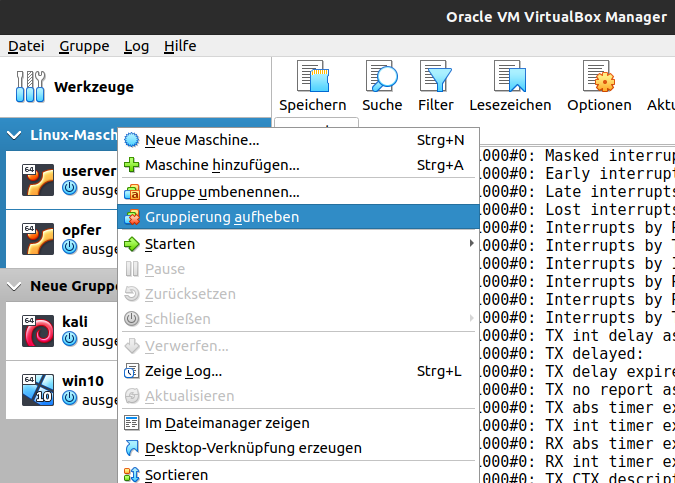
Task: Open the Hilfe menu
Action: 180,46
